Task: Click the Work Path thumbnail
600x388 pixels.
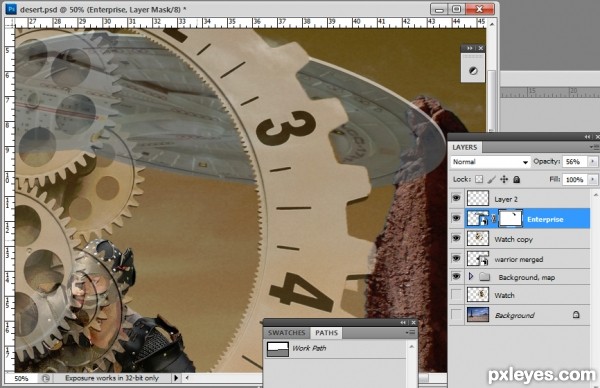Action: (277, 349)
